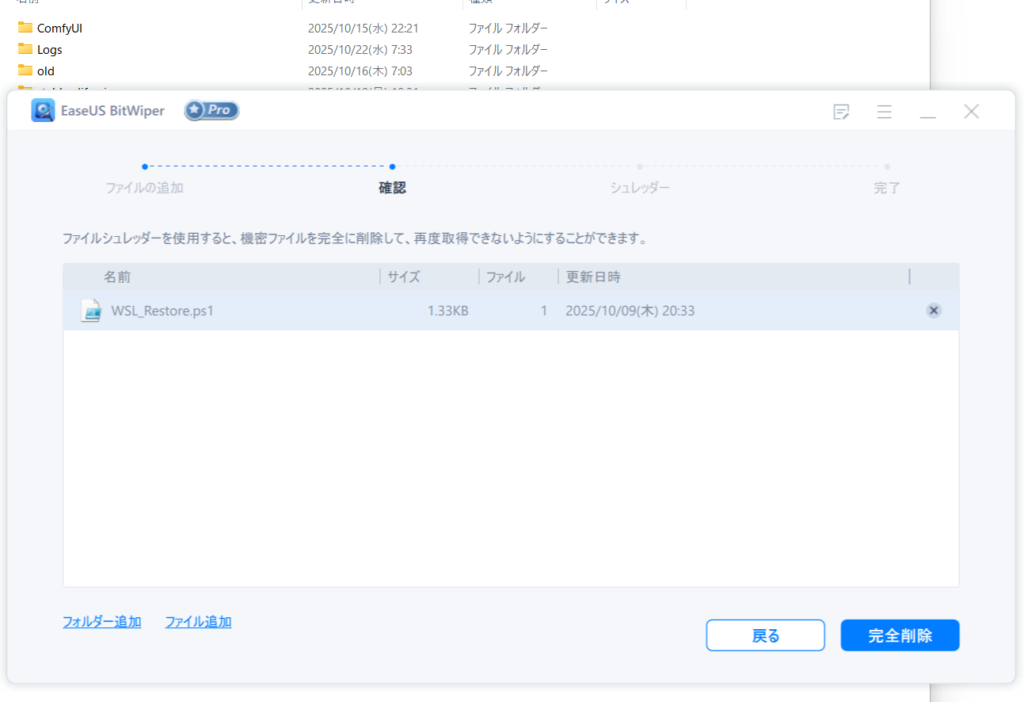Viewport: 1024px width, 702px height.
Task: Open the hamburger menu icon
Action: pyautogui.click(x=884, y=111)
